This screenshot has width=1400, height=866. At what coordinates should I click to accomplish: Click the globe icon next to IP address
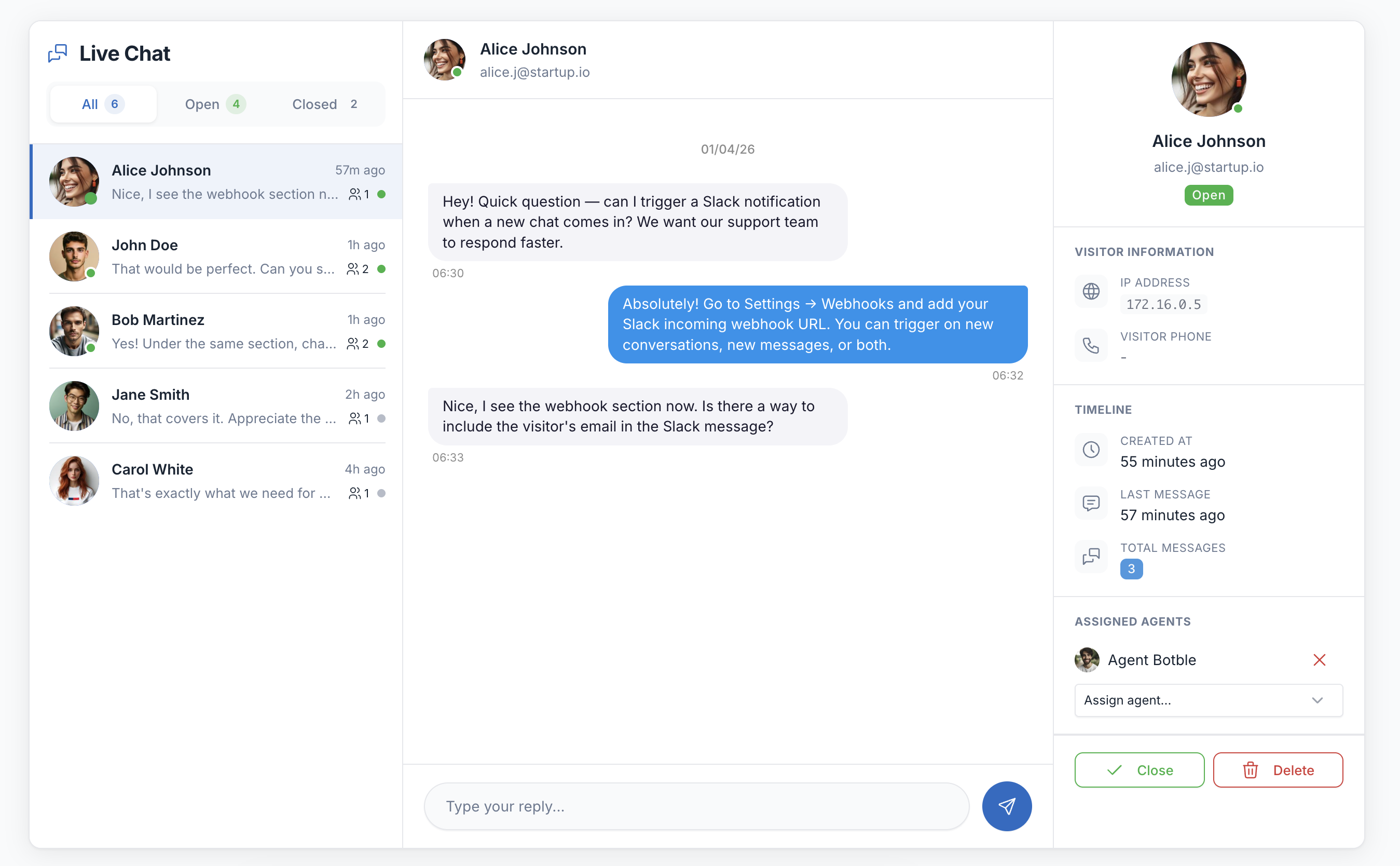click(1091, 292)
